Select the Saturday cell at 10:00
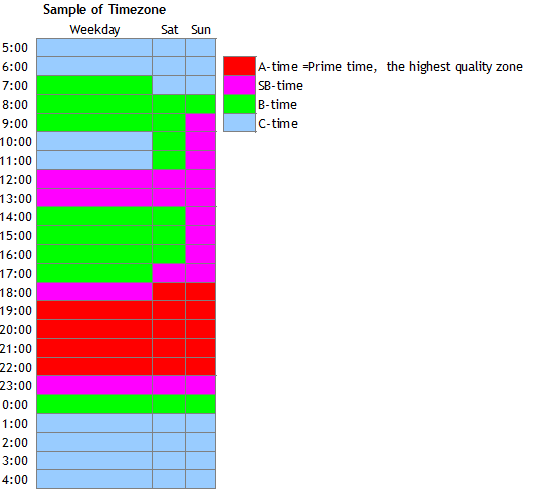Viewport: 533px width, 499px height. coord(169,141)
